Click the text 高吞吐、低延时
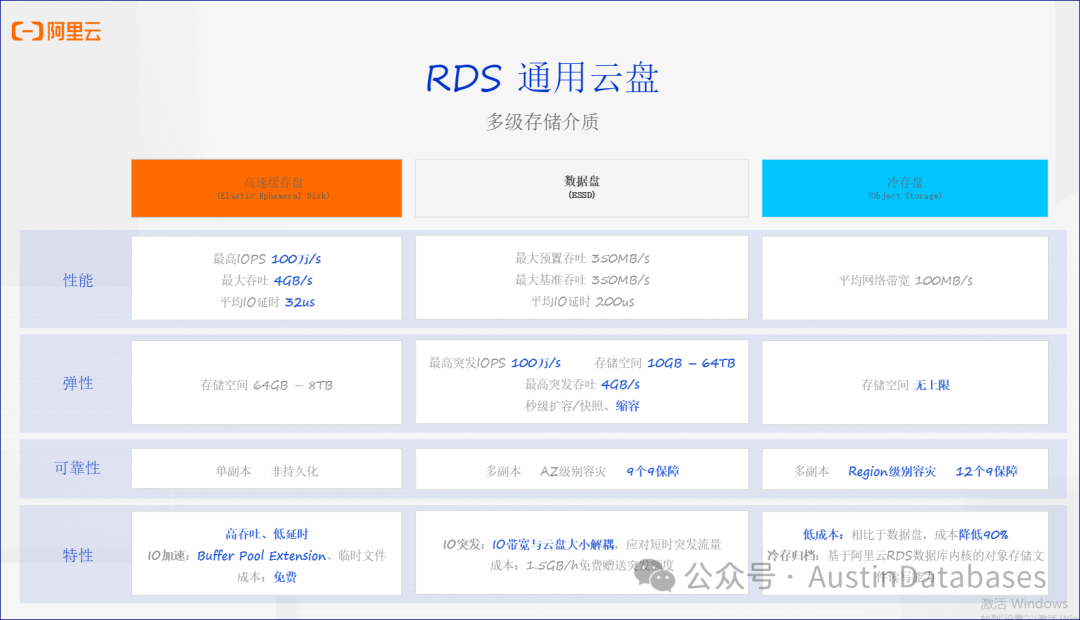 (x=267, y=534)
